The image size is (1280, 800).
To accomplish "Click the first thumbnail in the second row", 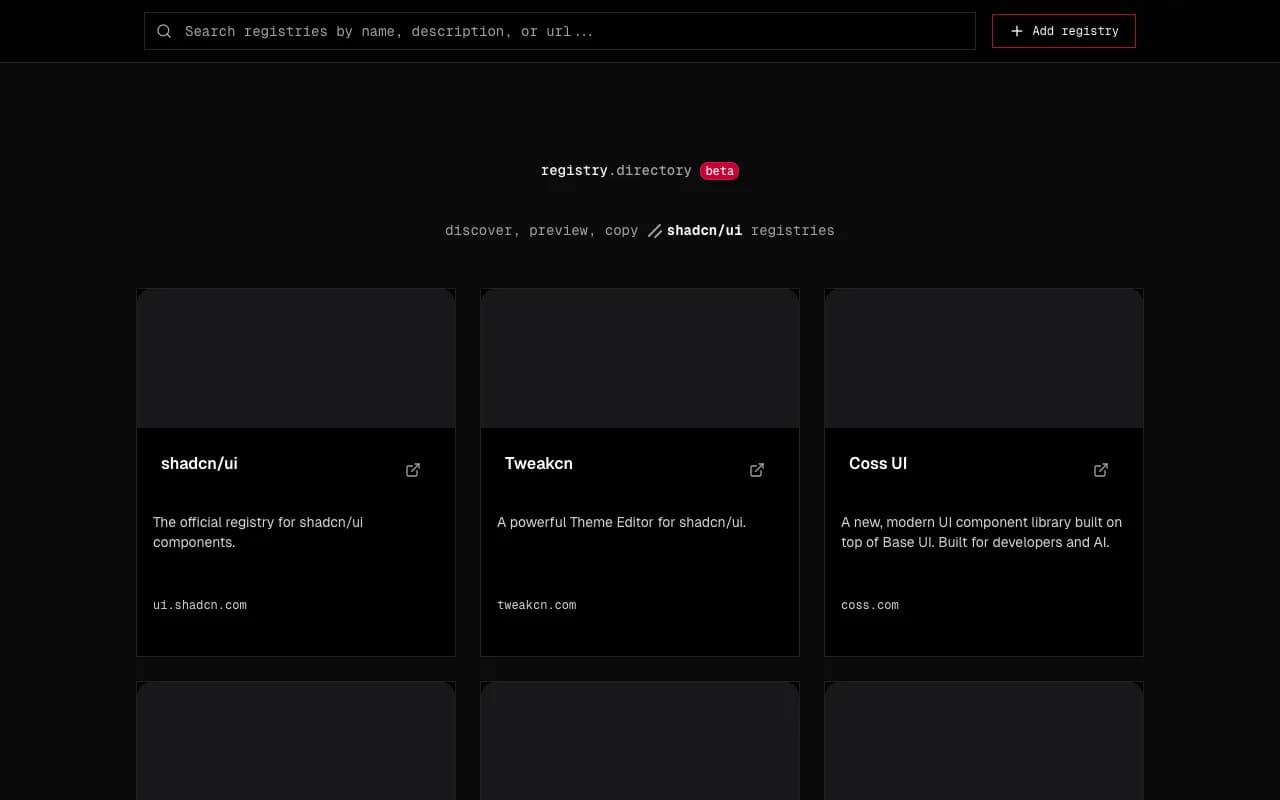I will tap(295, 745).
